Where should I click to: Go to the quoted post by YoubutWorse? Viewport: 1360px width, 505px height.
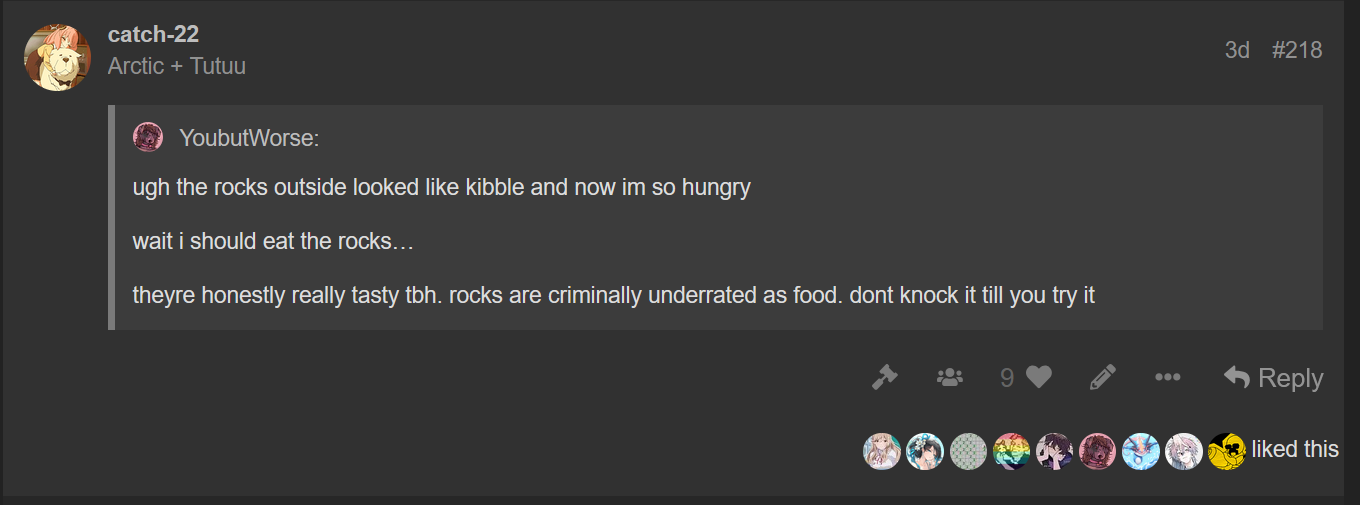pyautogui.click(x=249, y=138)
